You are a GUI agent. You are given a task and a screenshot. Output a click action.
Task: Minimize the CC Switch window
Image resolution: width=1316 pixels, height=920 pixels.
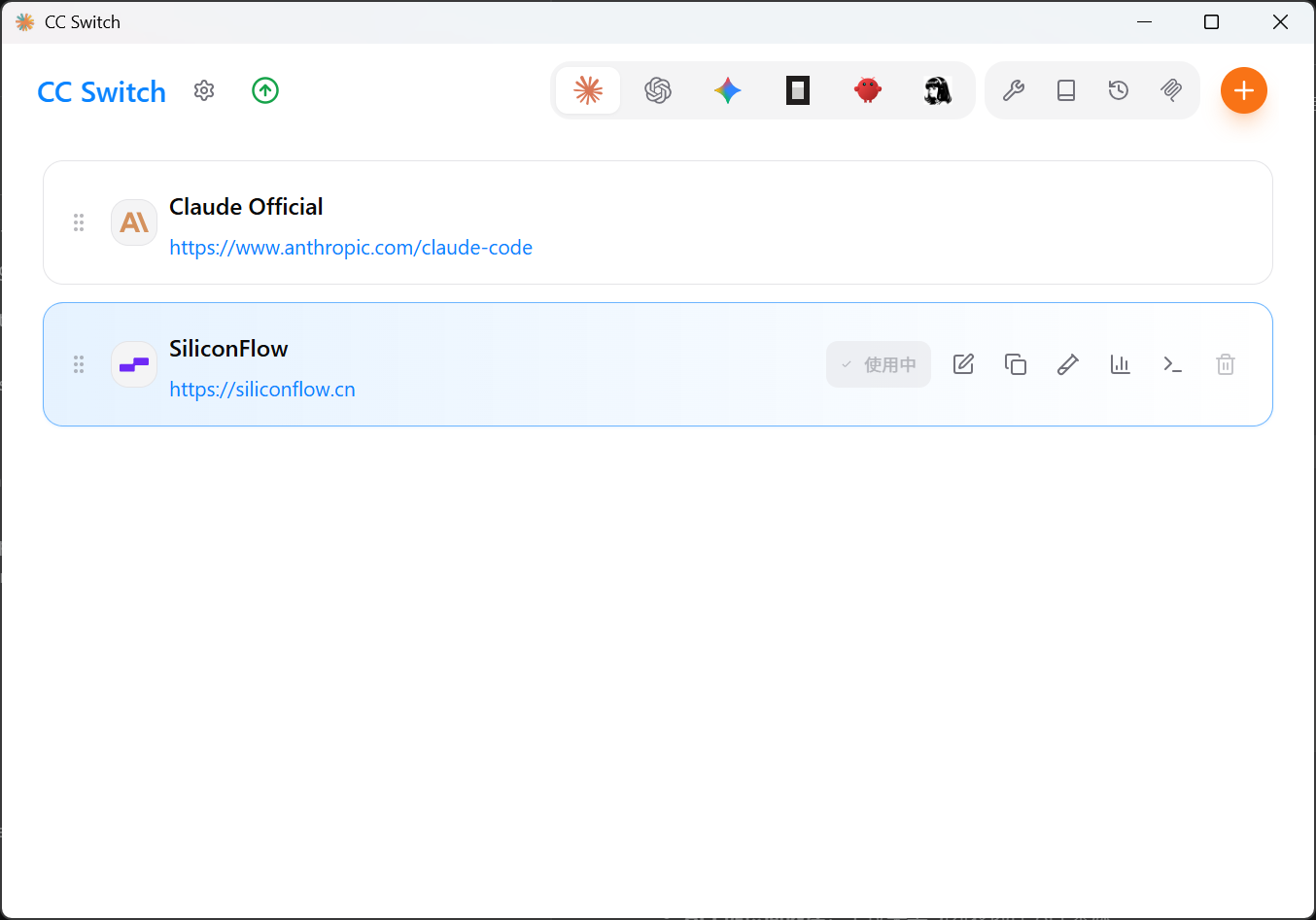[1145, 21]
